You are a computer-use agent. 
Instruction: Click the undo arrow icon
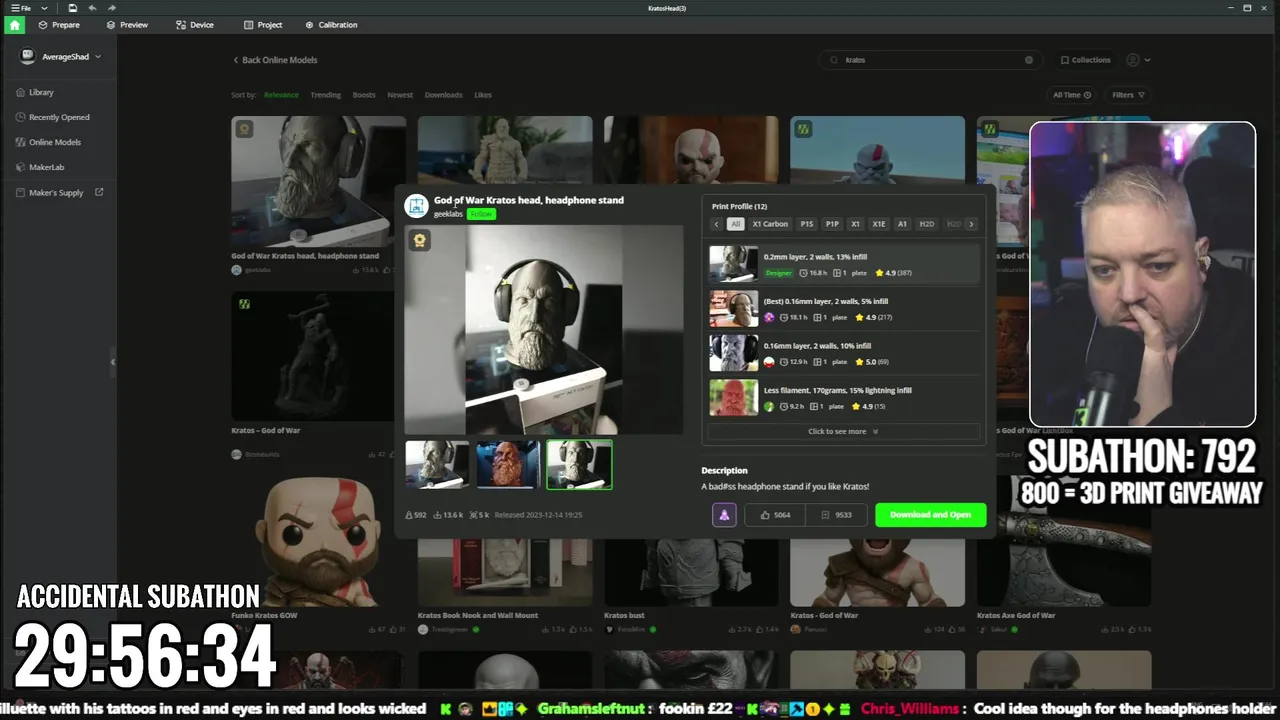click(x=92, y=8)
